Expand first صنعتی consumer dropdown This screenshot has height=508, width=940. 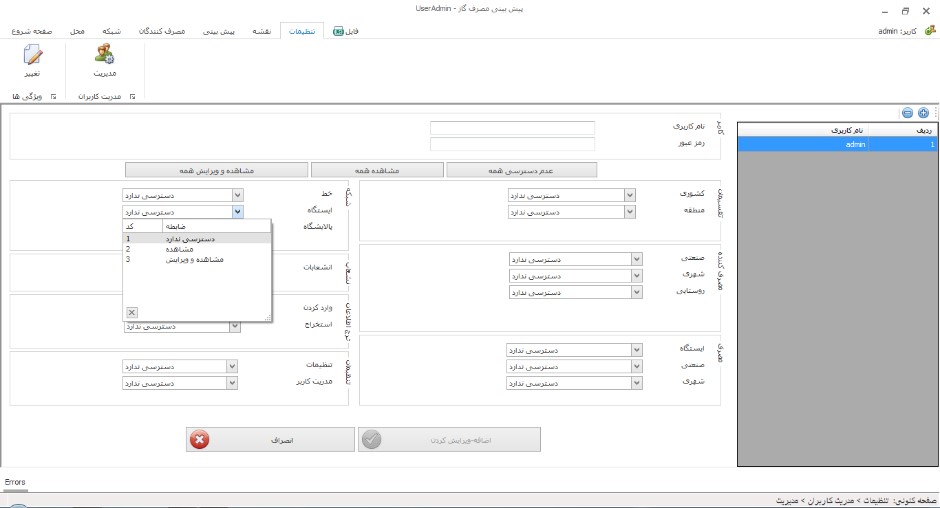pyautogui.click(x=637, y=259)
